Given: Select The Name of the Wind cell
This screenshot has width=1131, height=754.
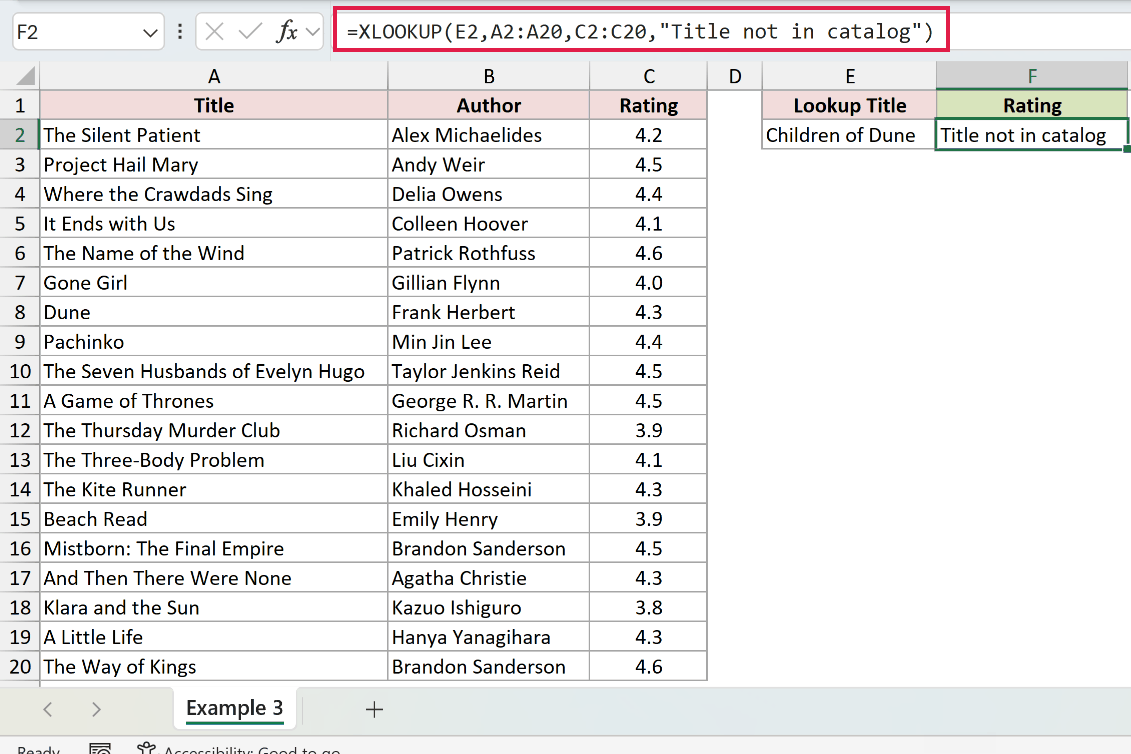Looking at the screenshot, I should [x=214, y=253].
